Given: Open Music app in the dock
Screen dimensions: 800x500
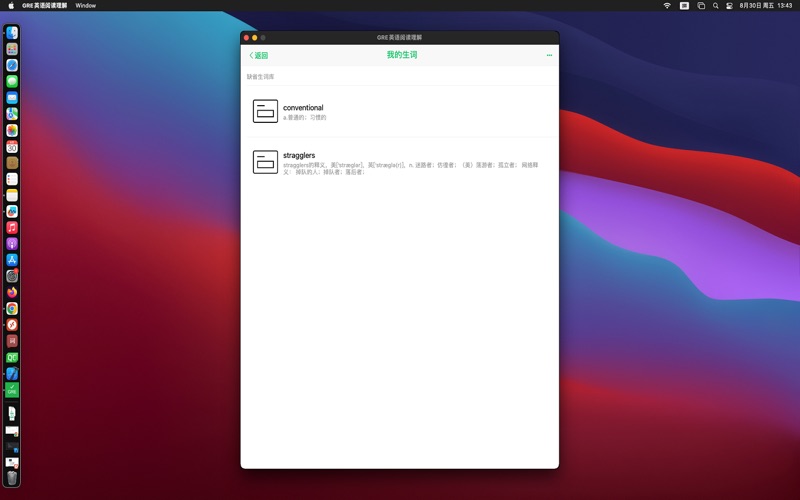Looking at the screenshot, I should pyautogui.click(x=12, y=228).
